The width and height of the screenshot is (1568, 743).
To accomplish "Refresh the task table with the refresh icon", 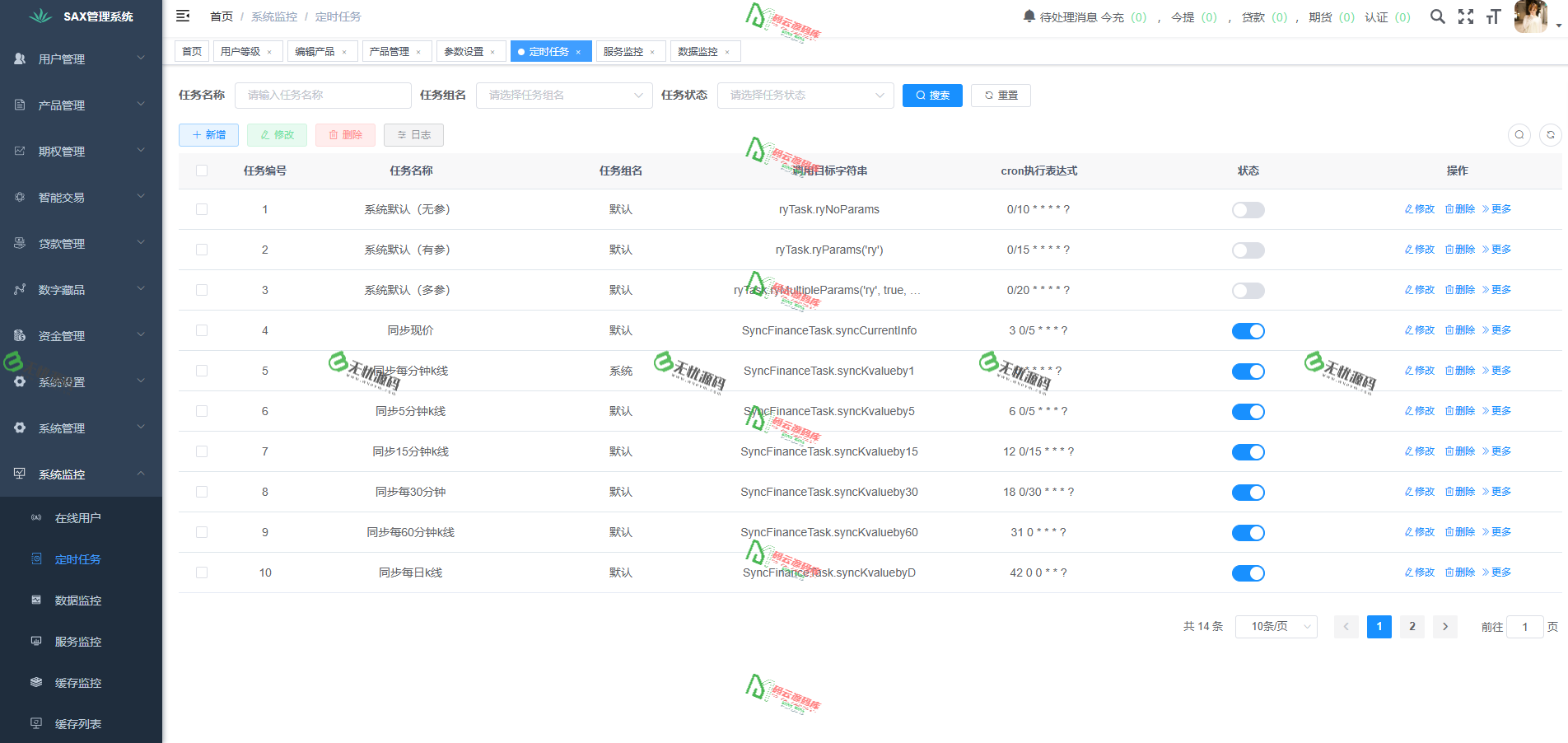I will 1551,134.
